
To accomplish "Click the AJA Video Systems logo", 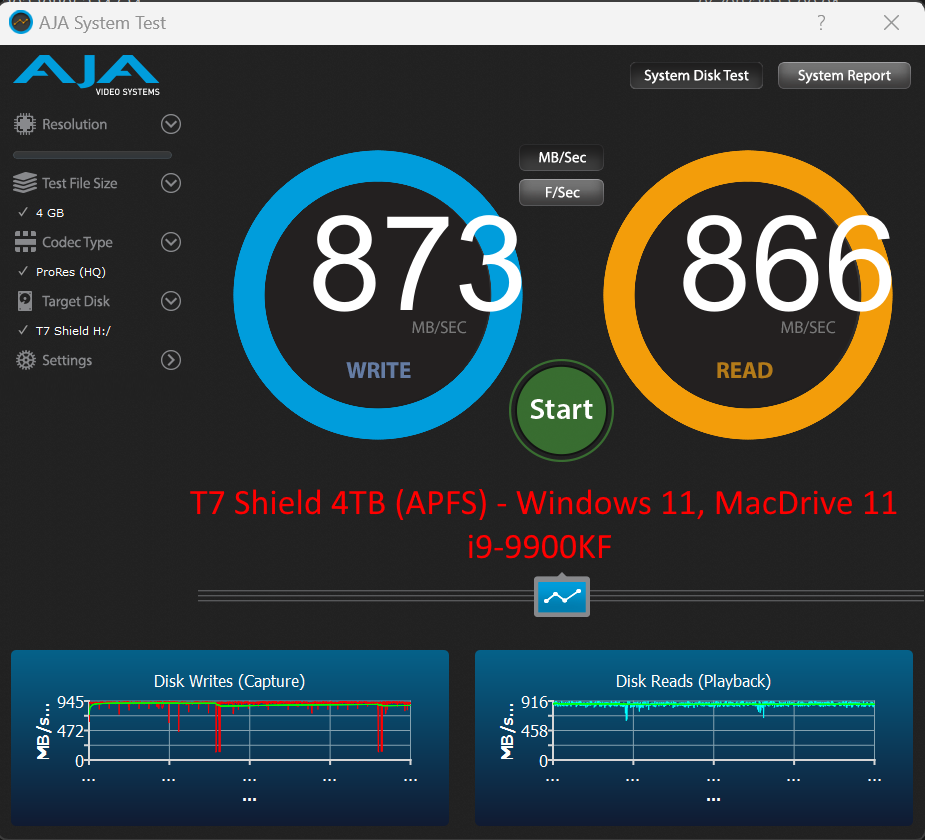I will point(87,75).
